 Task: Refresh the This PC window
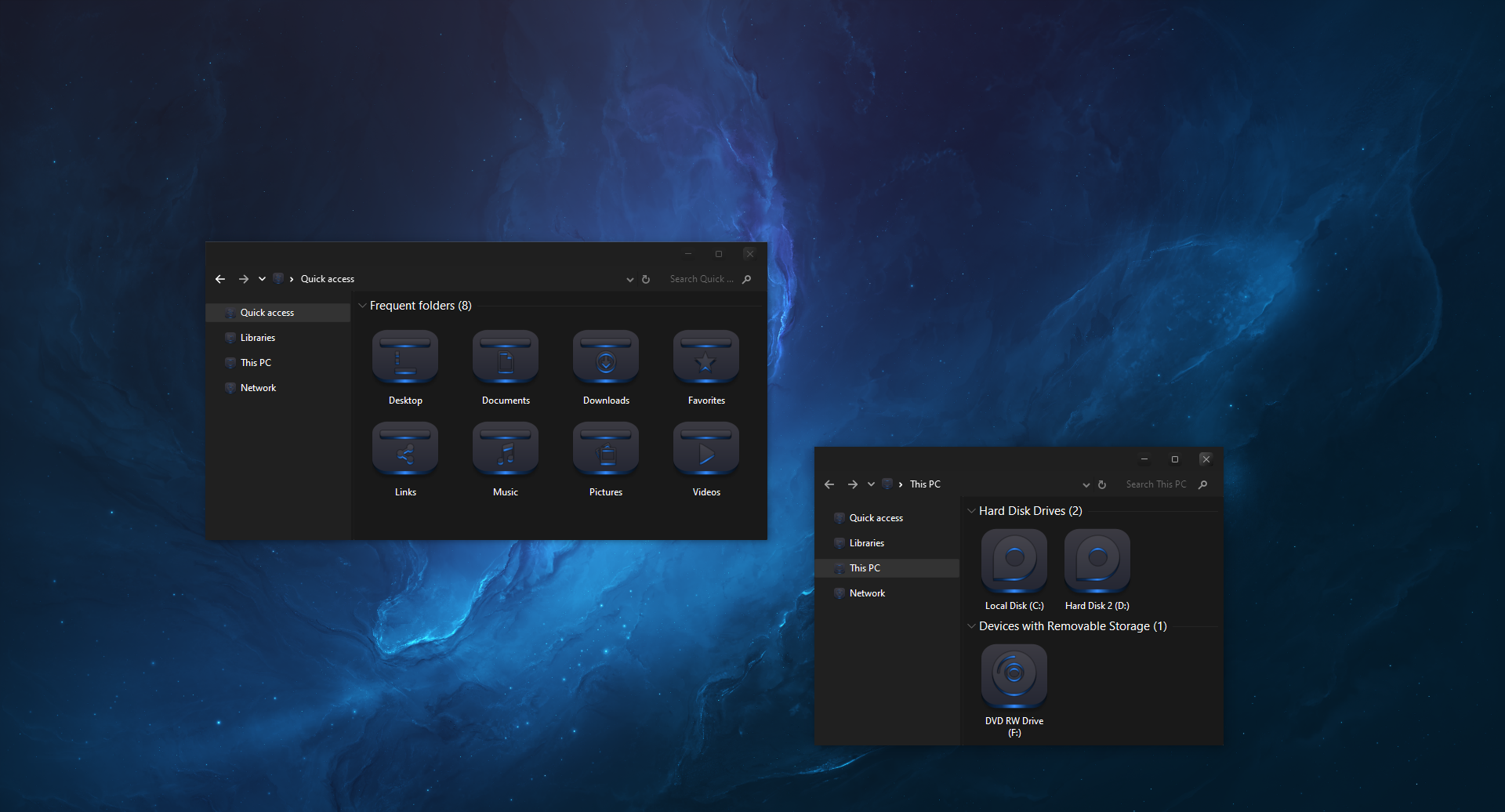[x=1103, y=484]
